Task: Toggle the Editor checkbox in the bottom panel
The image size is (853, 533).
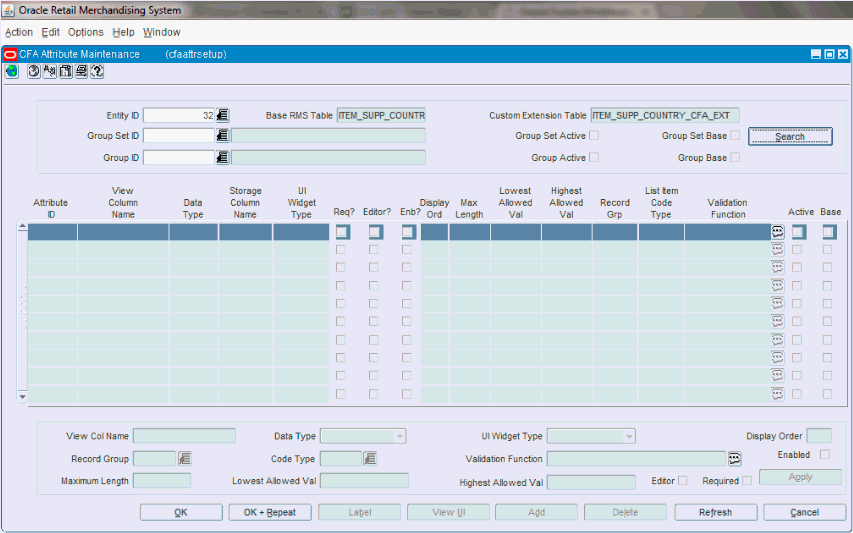Action: [683, 481]
